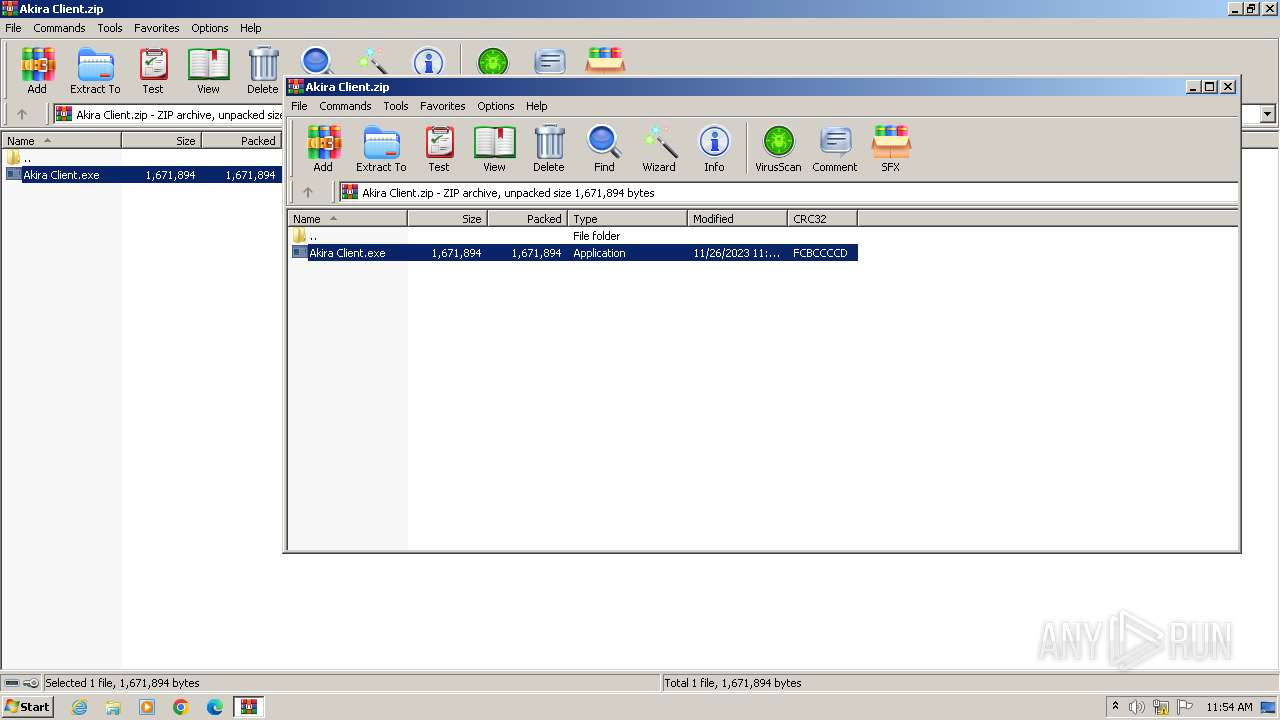The image size is (1280, 720).
Task: Select parent folder row in front window
Action: (x=573, y=236)
